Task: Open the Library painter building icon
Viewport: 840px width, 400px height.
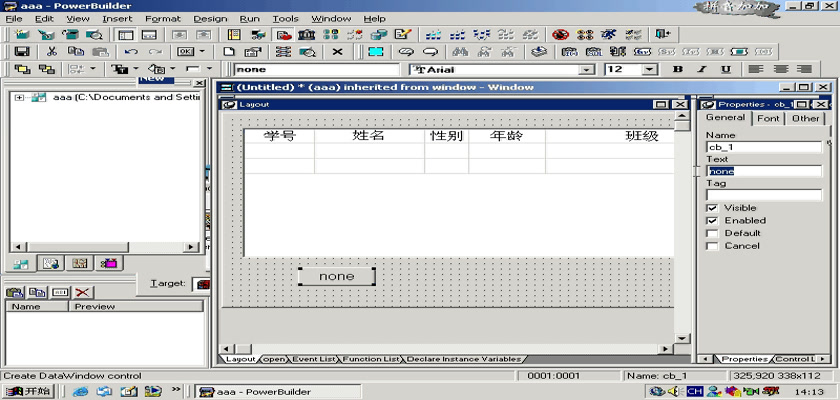Action: pyautogui.click(x=306, y=35)
